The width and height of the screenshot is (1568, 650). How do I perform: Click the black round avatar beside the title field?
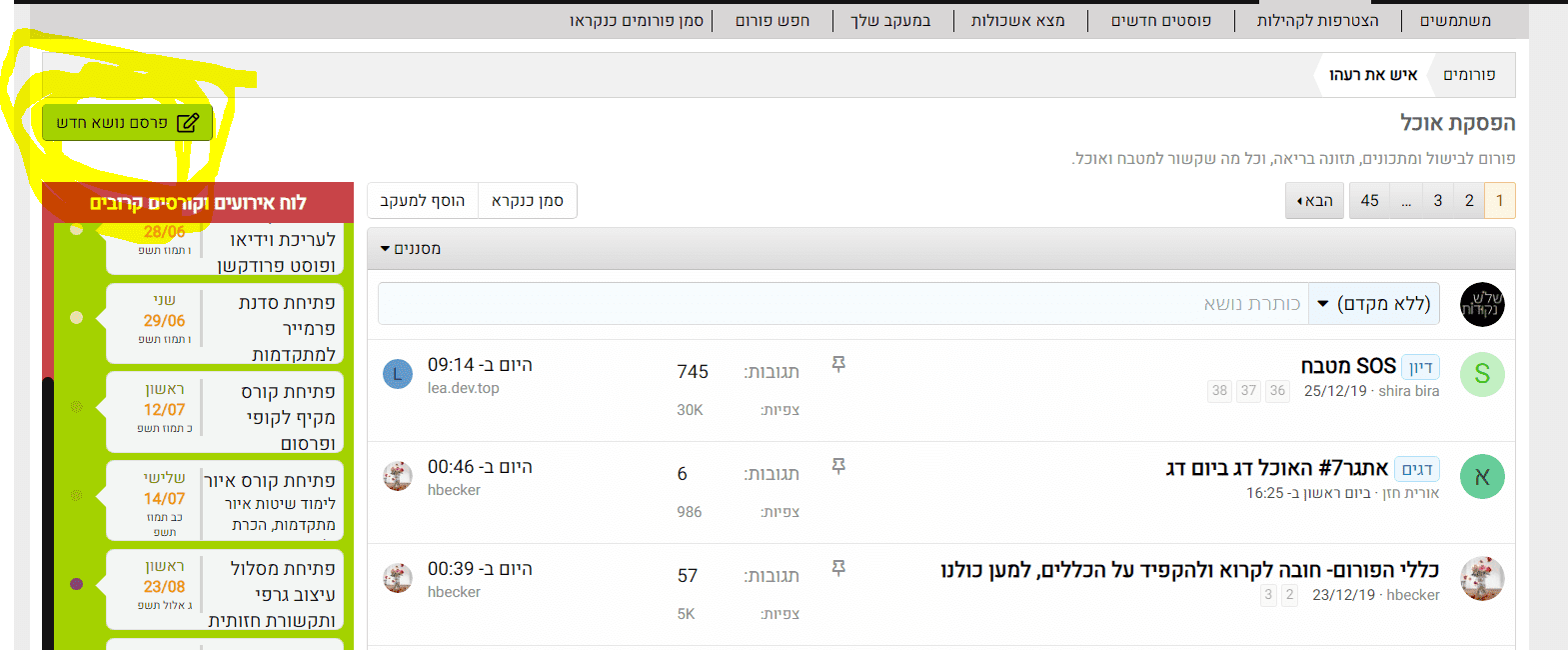pos(1482,304)
